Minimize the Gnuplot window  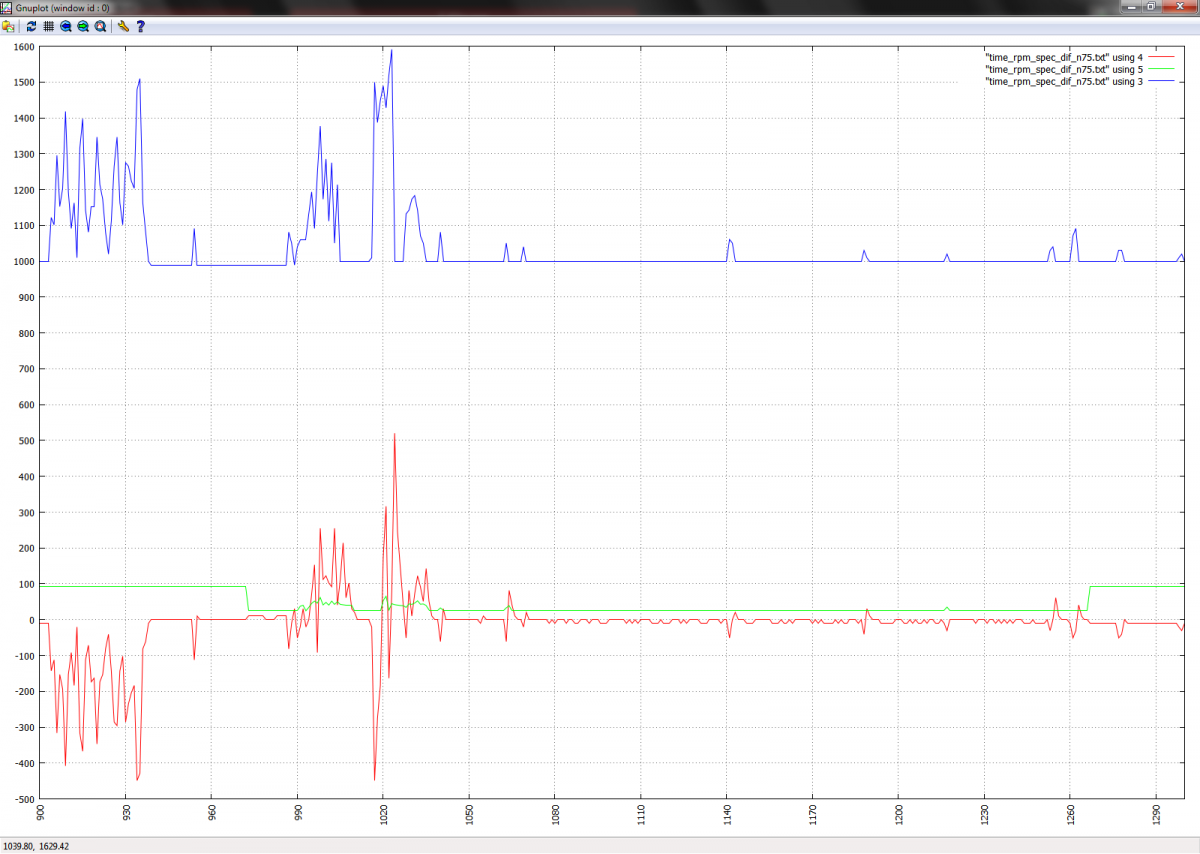pyautogui.click(x=1130, y=6)
